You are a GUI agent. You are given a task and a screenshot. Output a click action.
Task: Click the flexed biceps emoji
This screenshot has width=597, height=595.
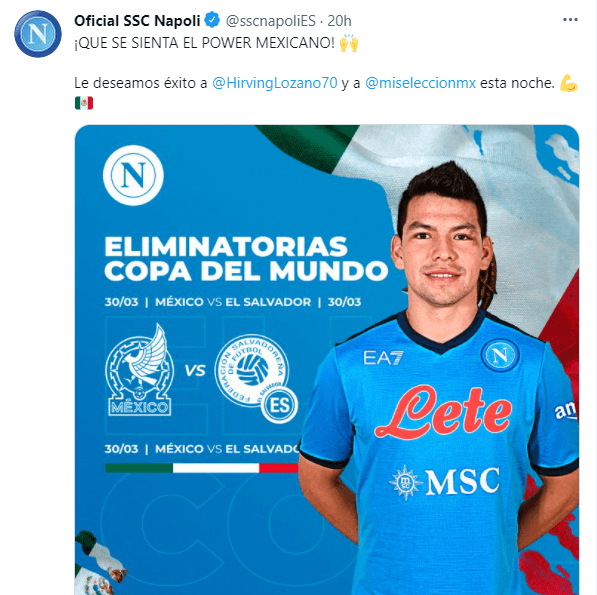[569, 83]
